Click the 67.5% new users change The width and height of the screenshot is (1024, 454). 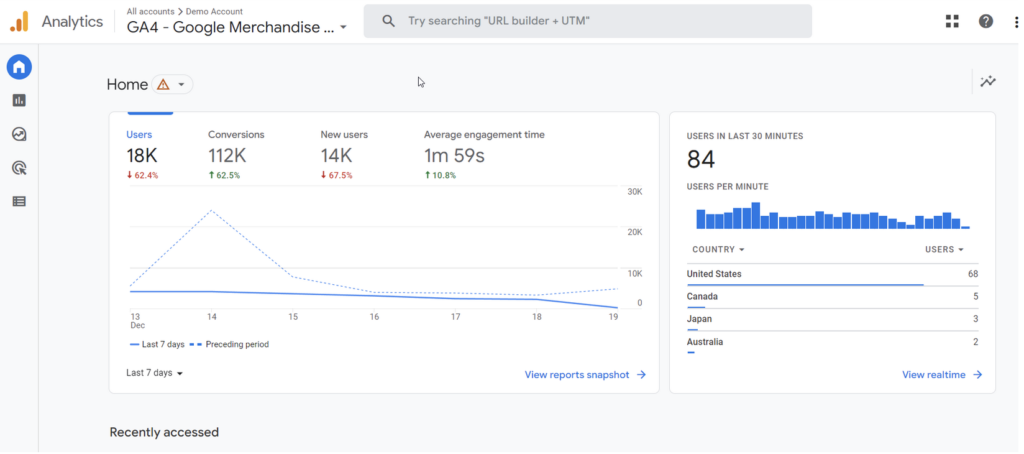tap(336, 176)
